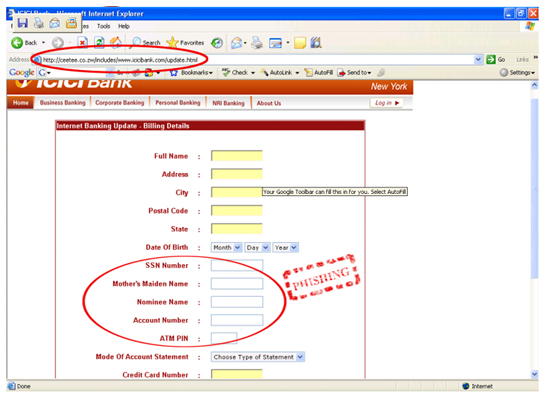
Task: Refresh the page using the green arrows icon
Action: 99,43
